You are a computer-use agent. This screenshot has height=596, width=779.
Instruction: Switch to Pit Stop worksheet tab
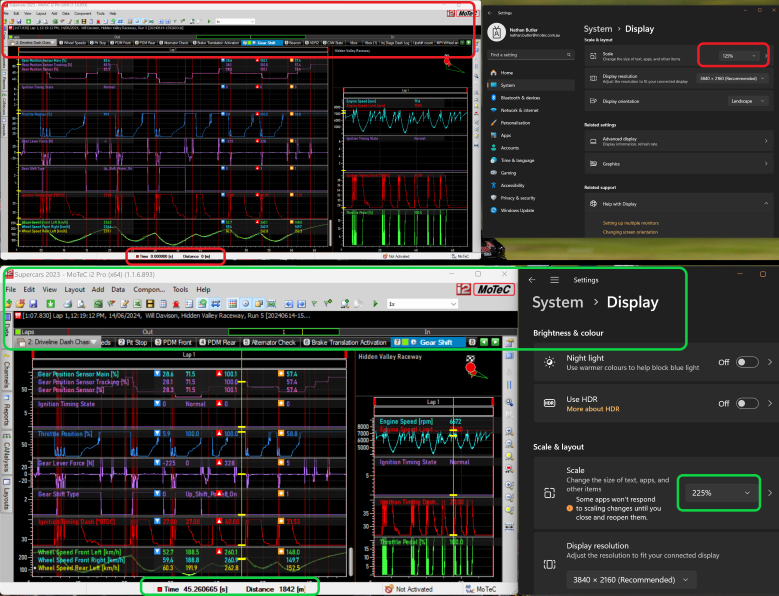133,342
